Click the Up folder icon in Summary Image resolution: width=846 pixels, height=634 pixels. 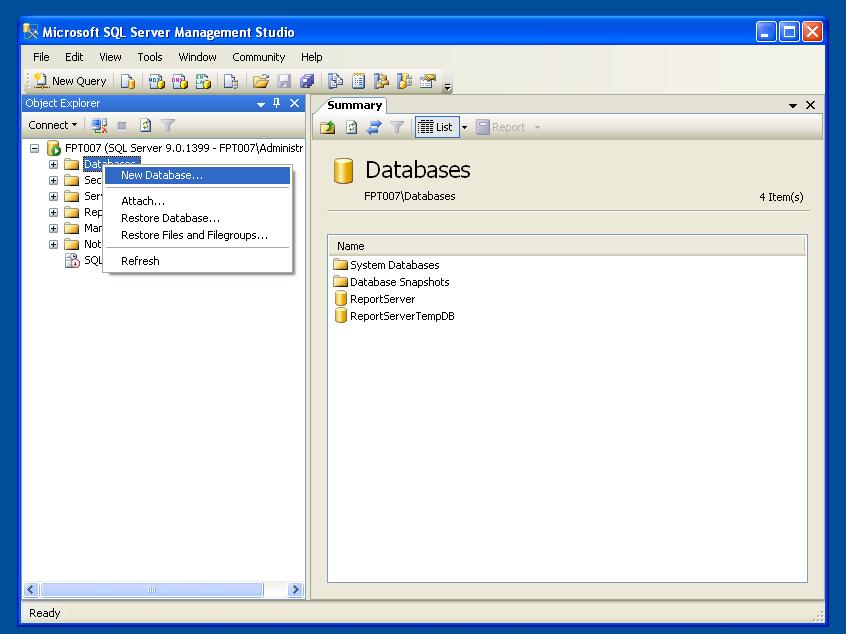pyautogui.click(x=328, y=127)
